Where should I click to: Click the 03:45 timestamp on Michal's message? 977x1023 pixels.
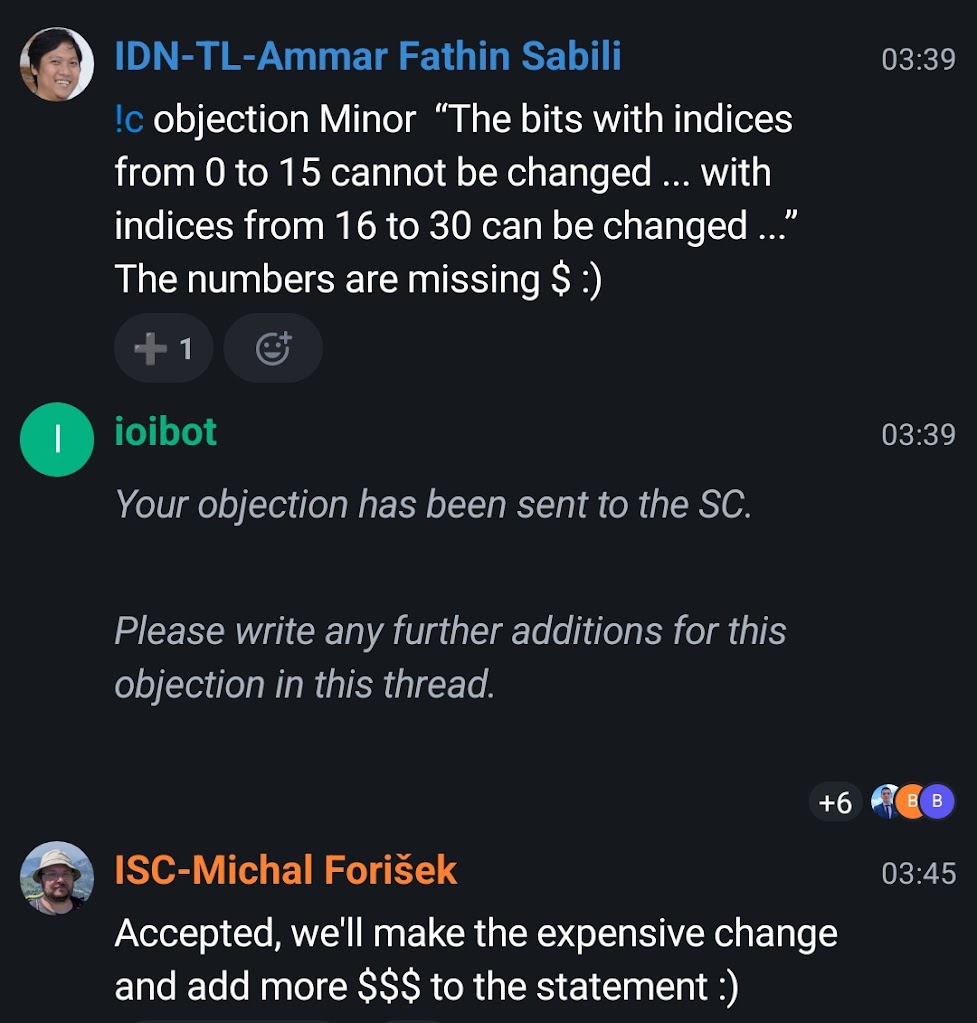(x=918, y=873)
